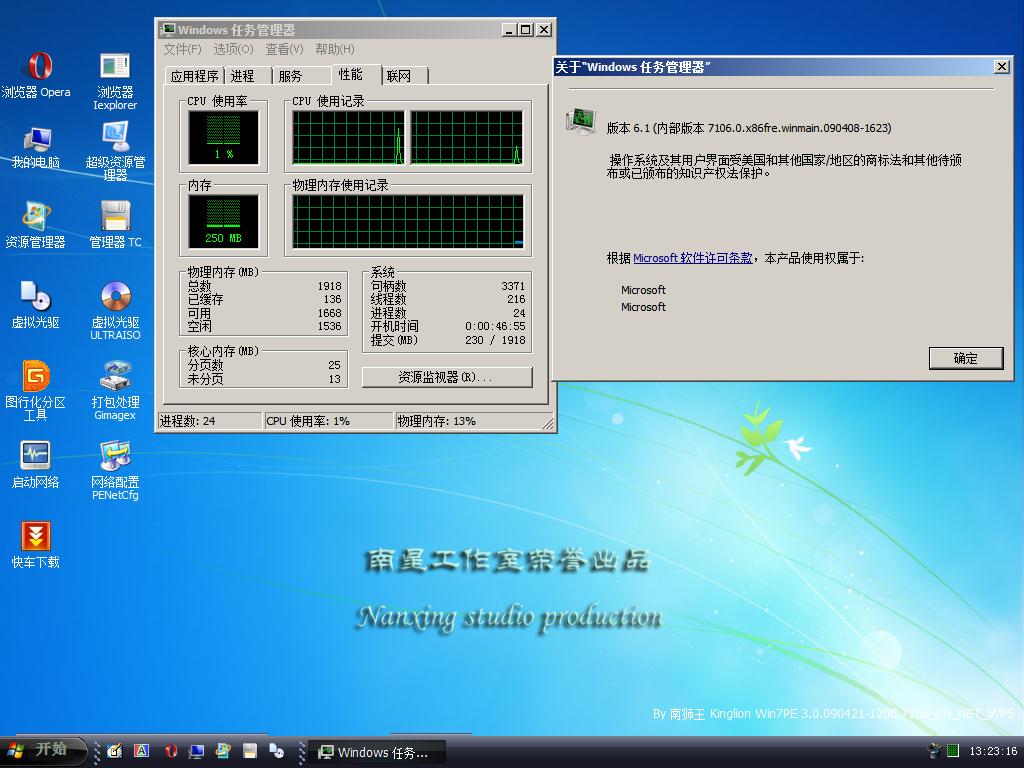Click the 进程数: 24 status bar entry
Viewport: 1024px width, 768px height.
click(x=210, y=421)
